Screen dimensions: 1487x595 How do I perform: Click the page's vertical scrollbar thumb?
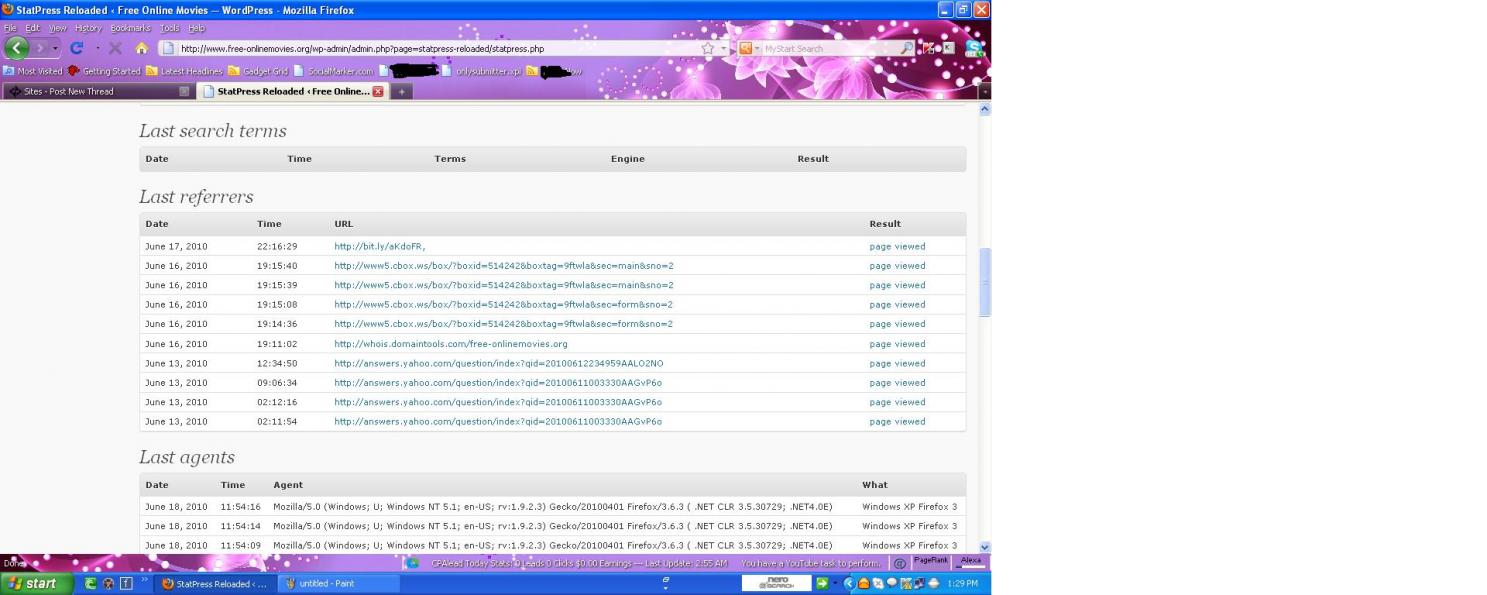pos(984,282)
